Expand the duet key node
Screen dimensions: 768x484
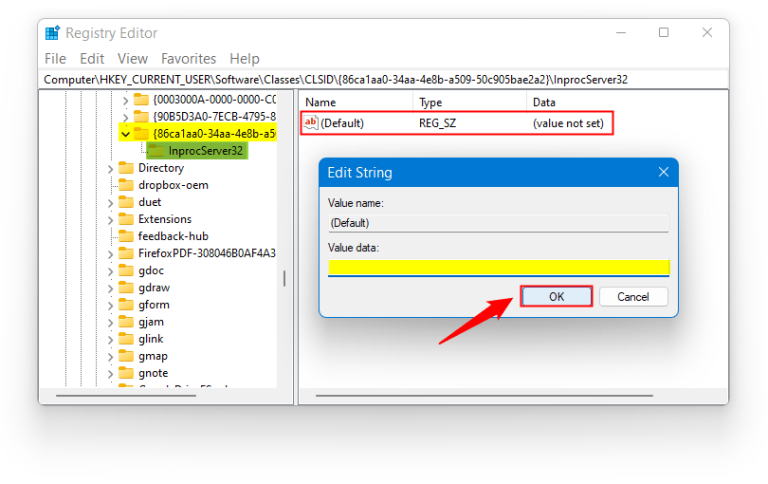[x=110, y=202]
